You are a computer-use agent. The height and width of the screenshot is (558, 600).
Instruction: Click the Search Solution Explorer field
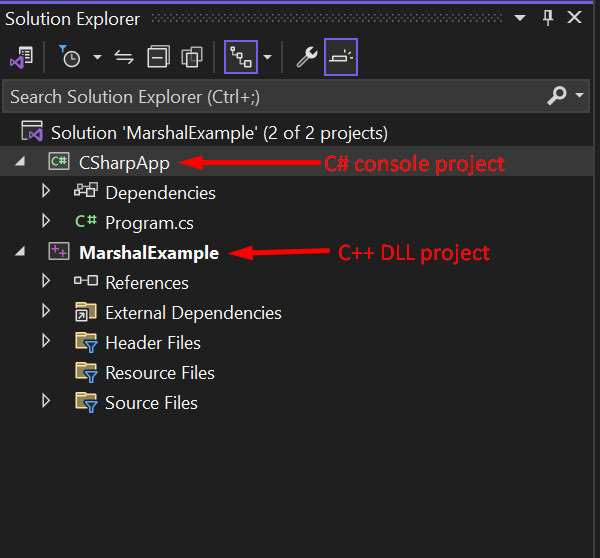coord(270,96)
